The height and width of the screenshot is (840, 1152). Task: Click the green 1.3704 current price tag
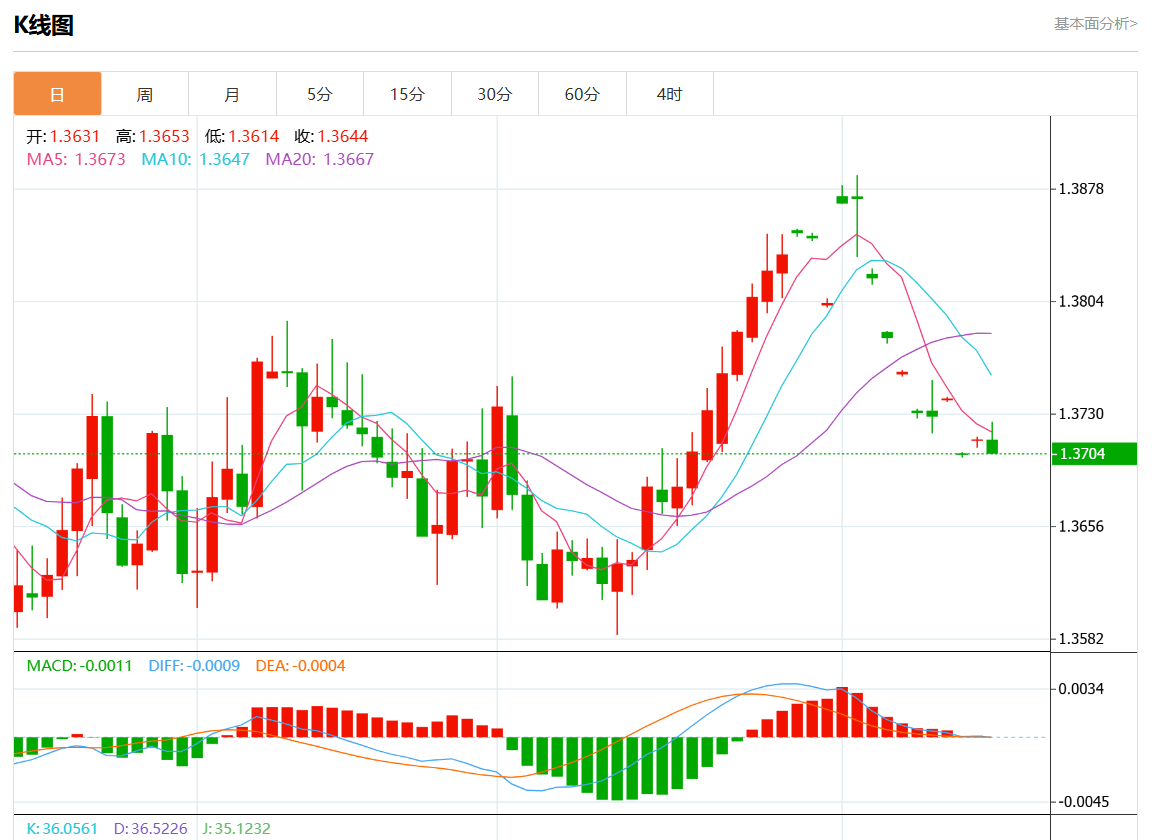coord(1094,454)
